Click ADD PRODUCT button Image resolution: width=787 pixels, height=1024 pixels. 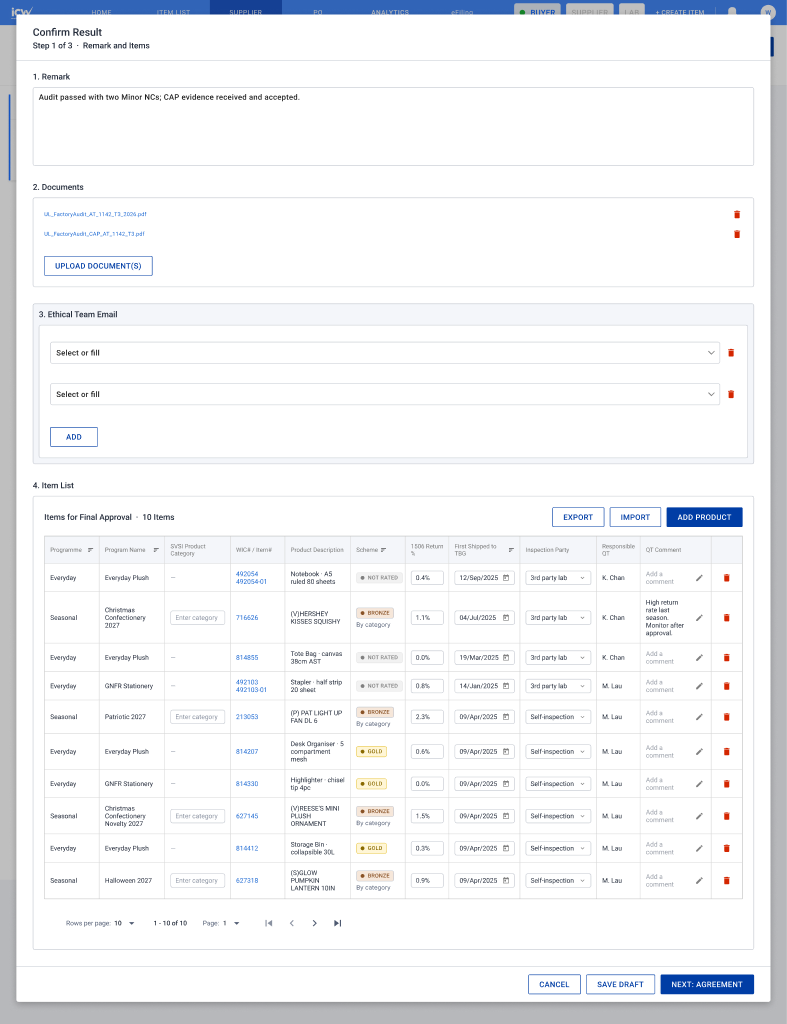(x=704, y=517)
